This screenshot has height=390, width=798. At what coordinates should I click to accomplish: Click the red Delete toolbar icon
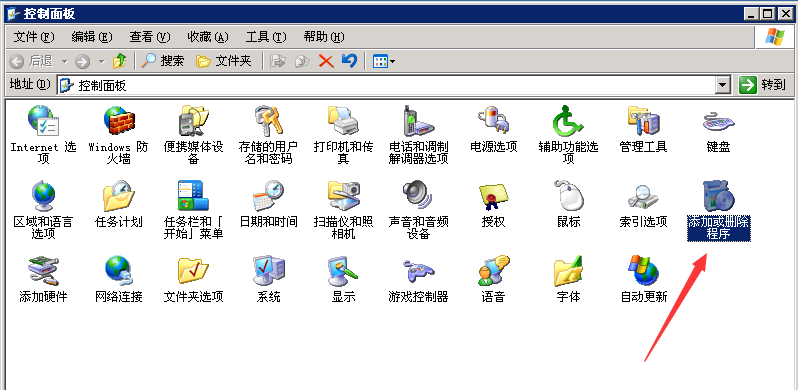[x=326, y=62]
